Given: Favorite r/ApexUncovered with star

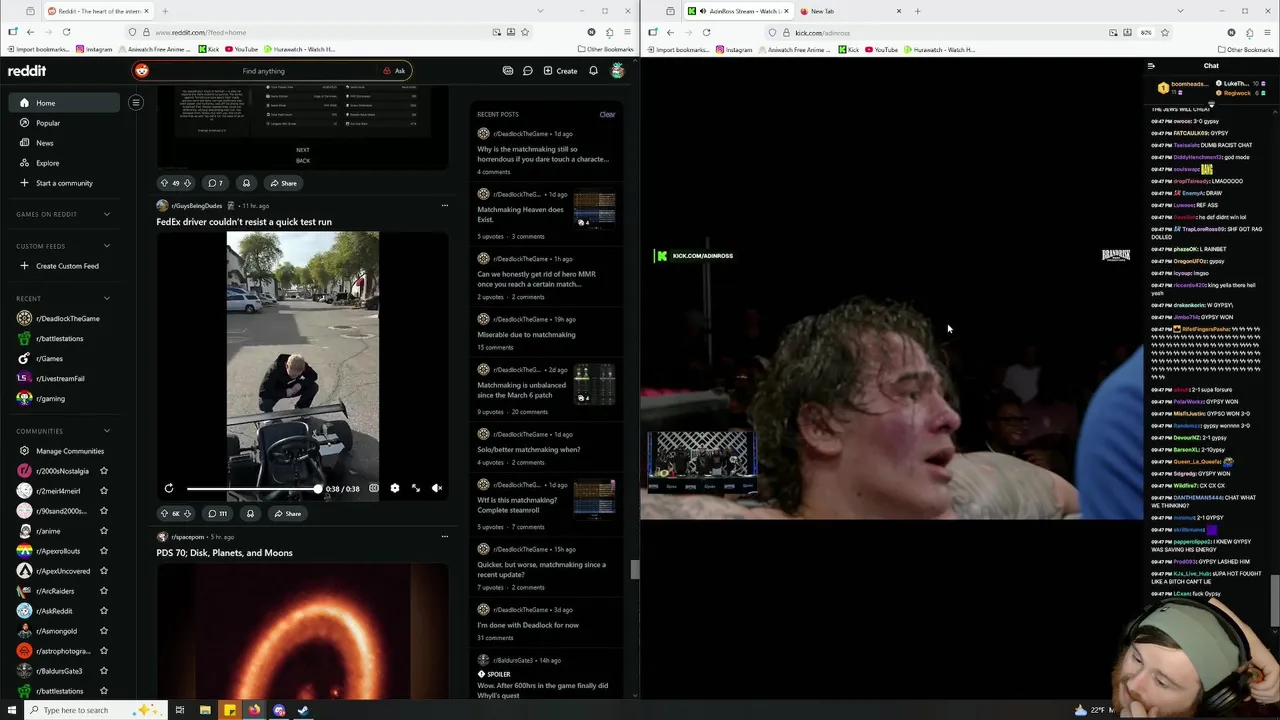Looking at the screenshot, I should tap(104, 571).
